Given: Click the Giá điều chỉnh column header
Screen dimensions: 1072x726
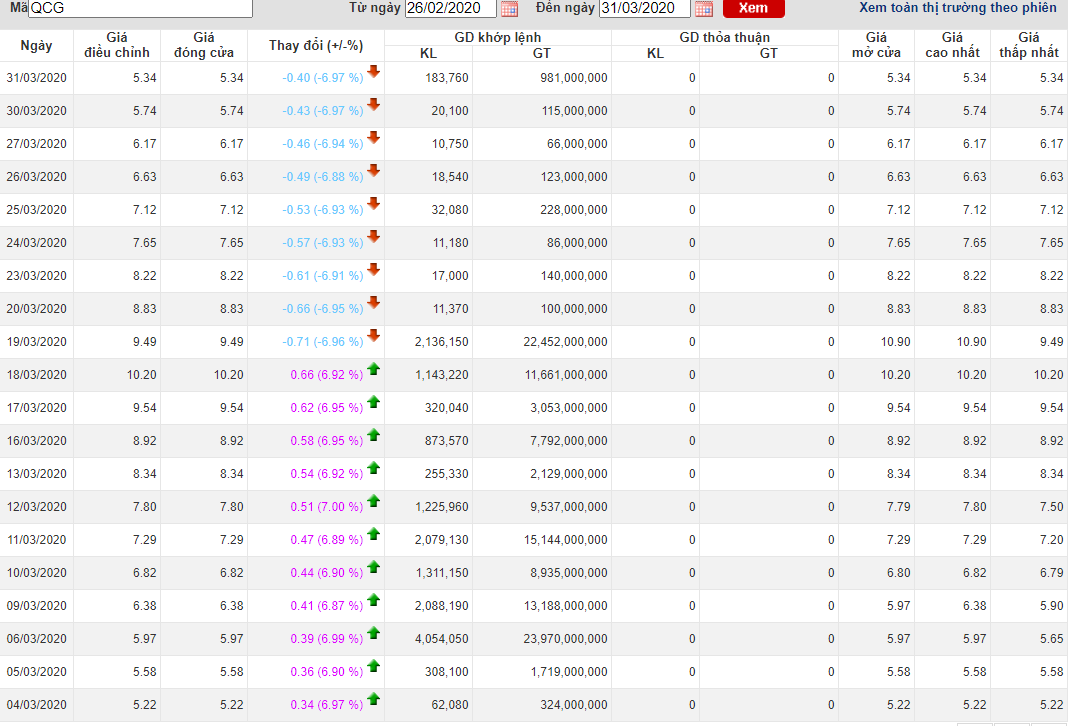Looking at the screenshot, I should [117, 45].
